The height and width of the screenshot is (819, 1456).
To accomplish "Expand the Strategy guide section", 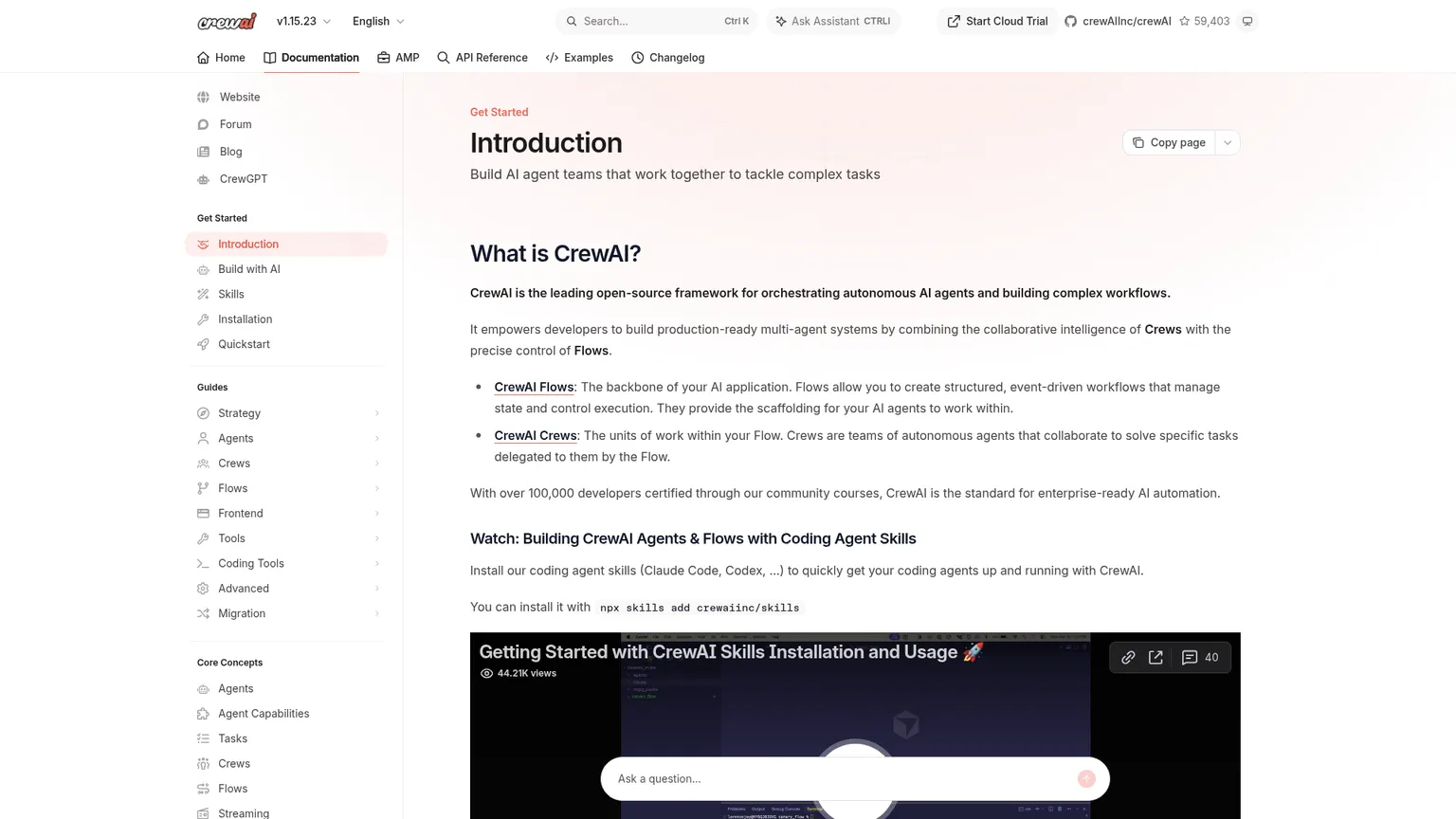I will pyautogui.click(x=288, y=413).
